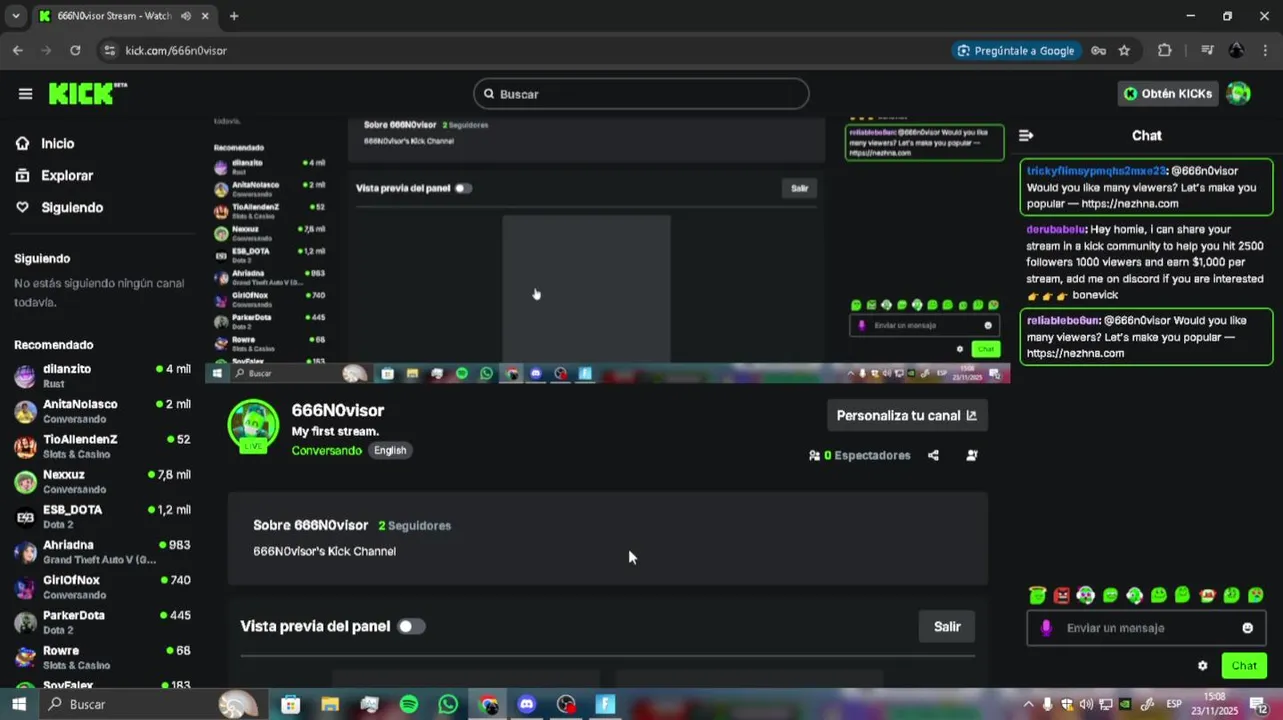This screenshot has height=720, width=1283.
Task: Open a new browser tab
Action: pyautogui.click(x=234, y=16)
